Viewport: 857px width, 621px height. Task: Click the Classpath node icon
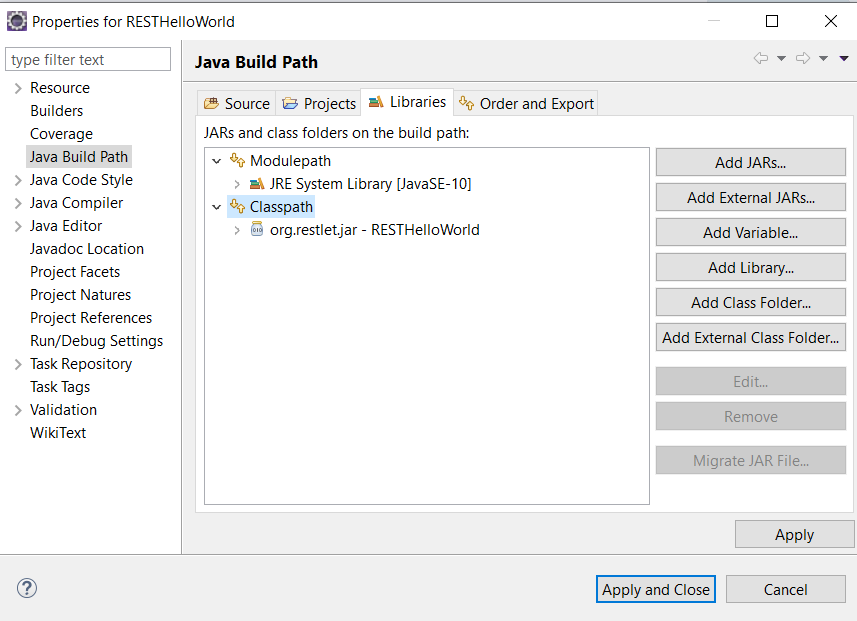(x=237, y=207)
